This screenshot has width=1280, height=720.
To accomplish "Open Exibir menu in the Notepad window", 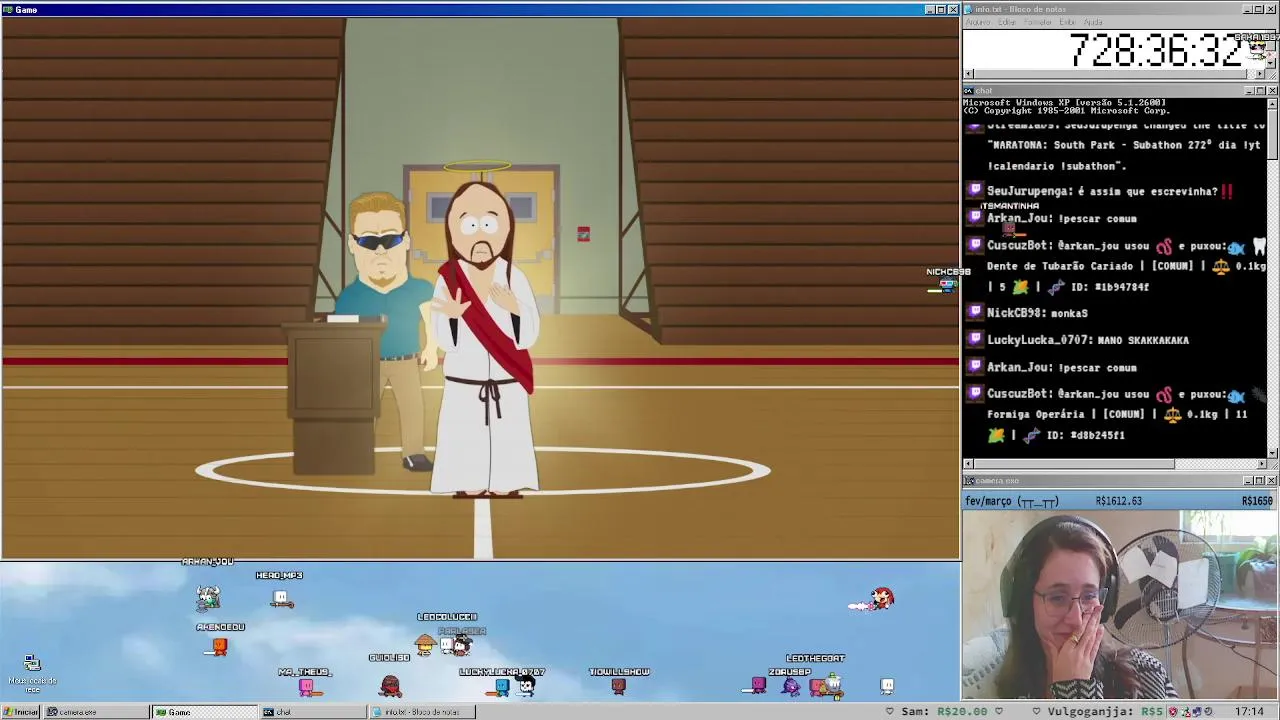I will [1067, 22].
